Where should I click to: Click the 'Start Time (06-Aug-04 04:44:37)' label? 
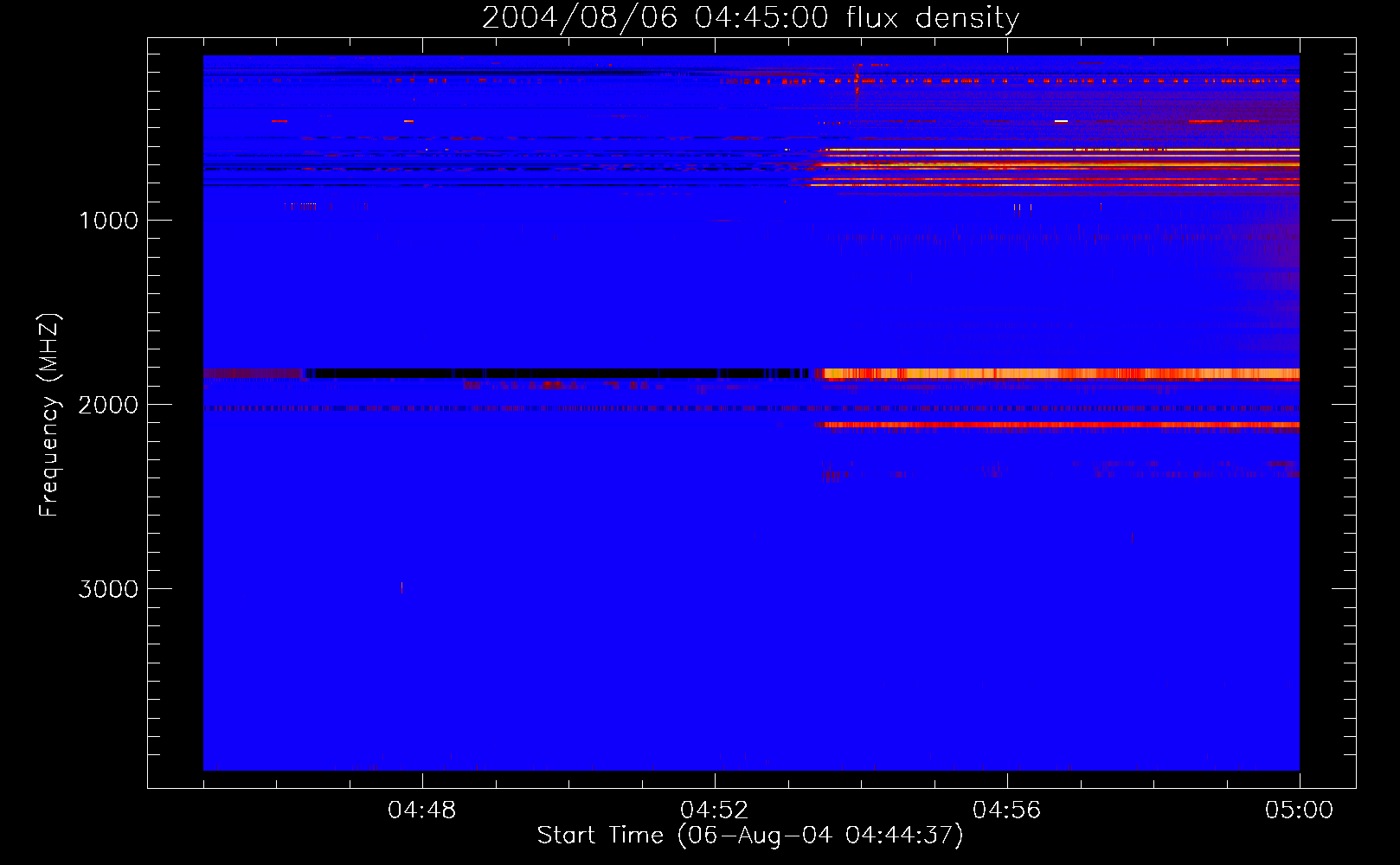(750, 836)
